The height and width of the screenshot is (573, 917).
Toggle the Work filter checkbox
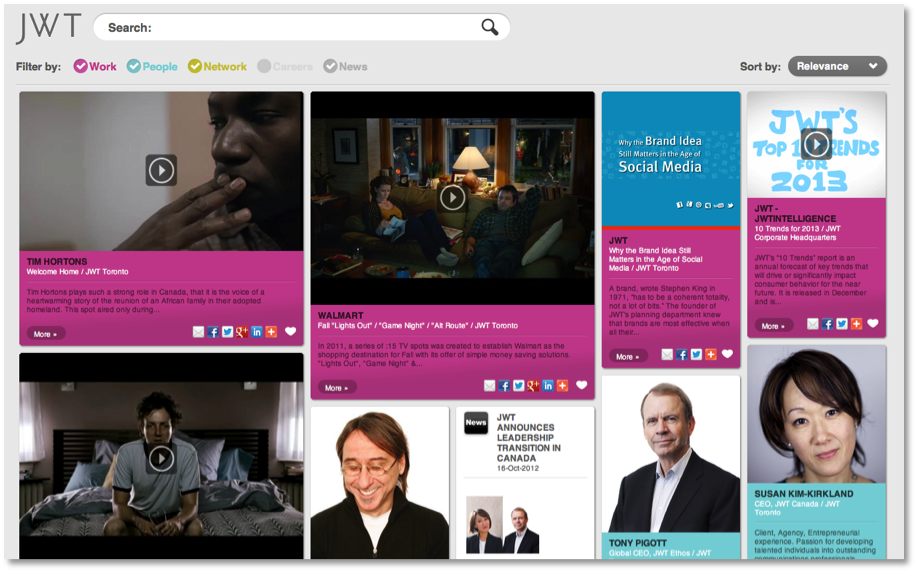(x=80, y=67)
